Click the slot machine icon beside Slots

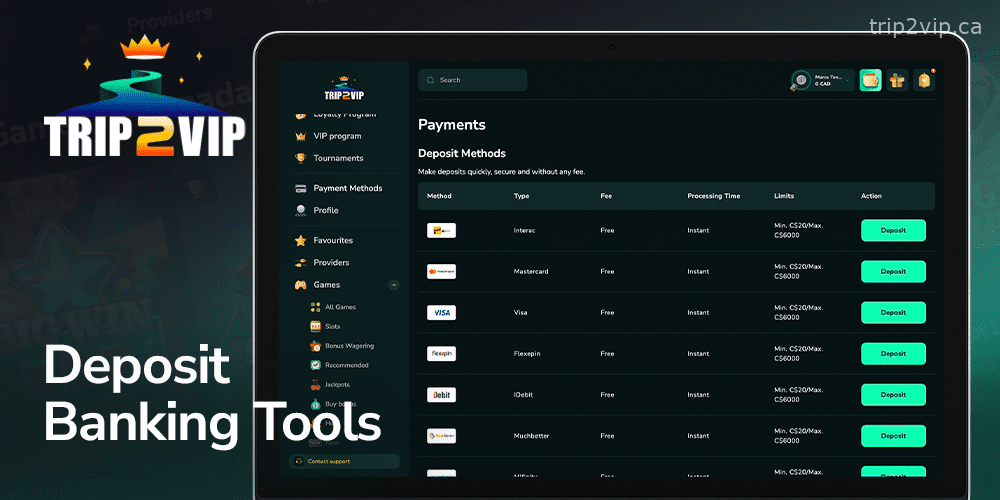(315, 326)
